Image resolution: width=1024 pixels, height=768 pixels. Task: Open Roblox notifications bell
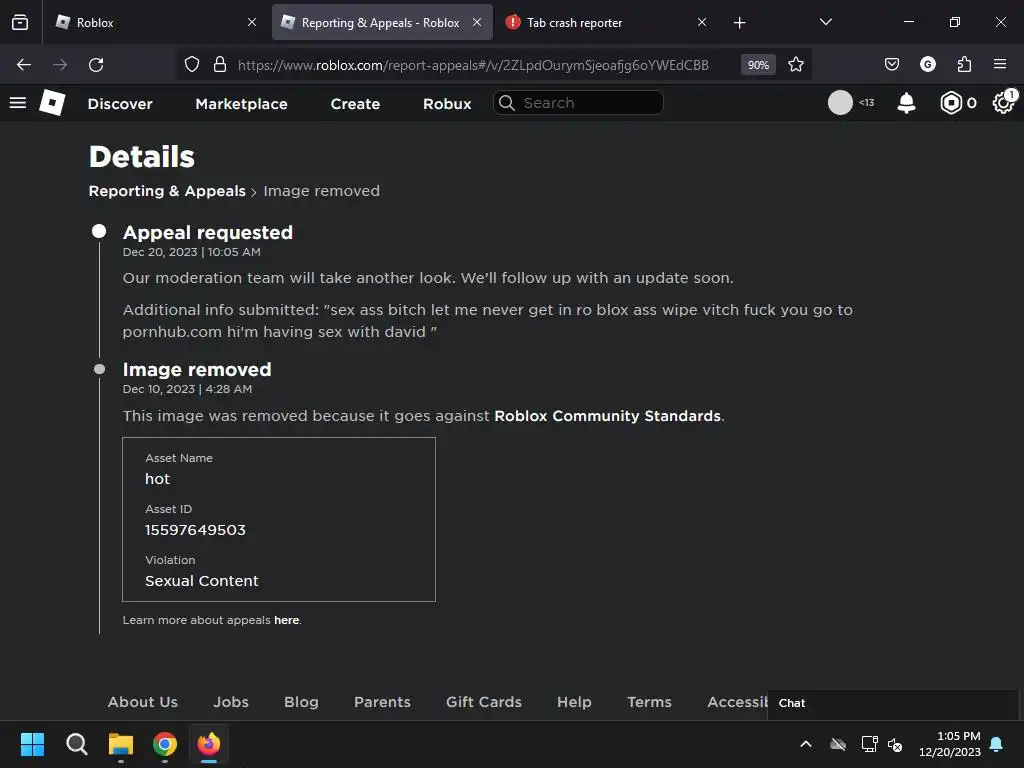[906, 103]
